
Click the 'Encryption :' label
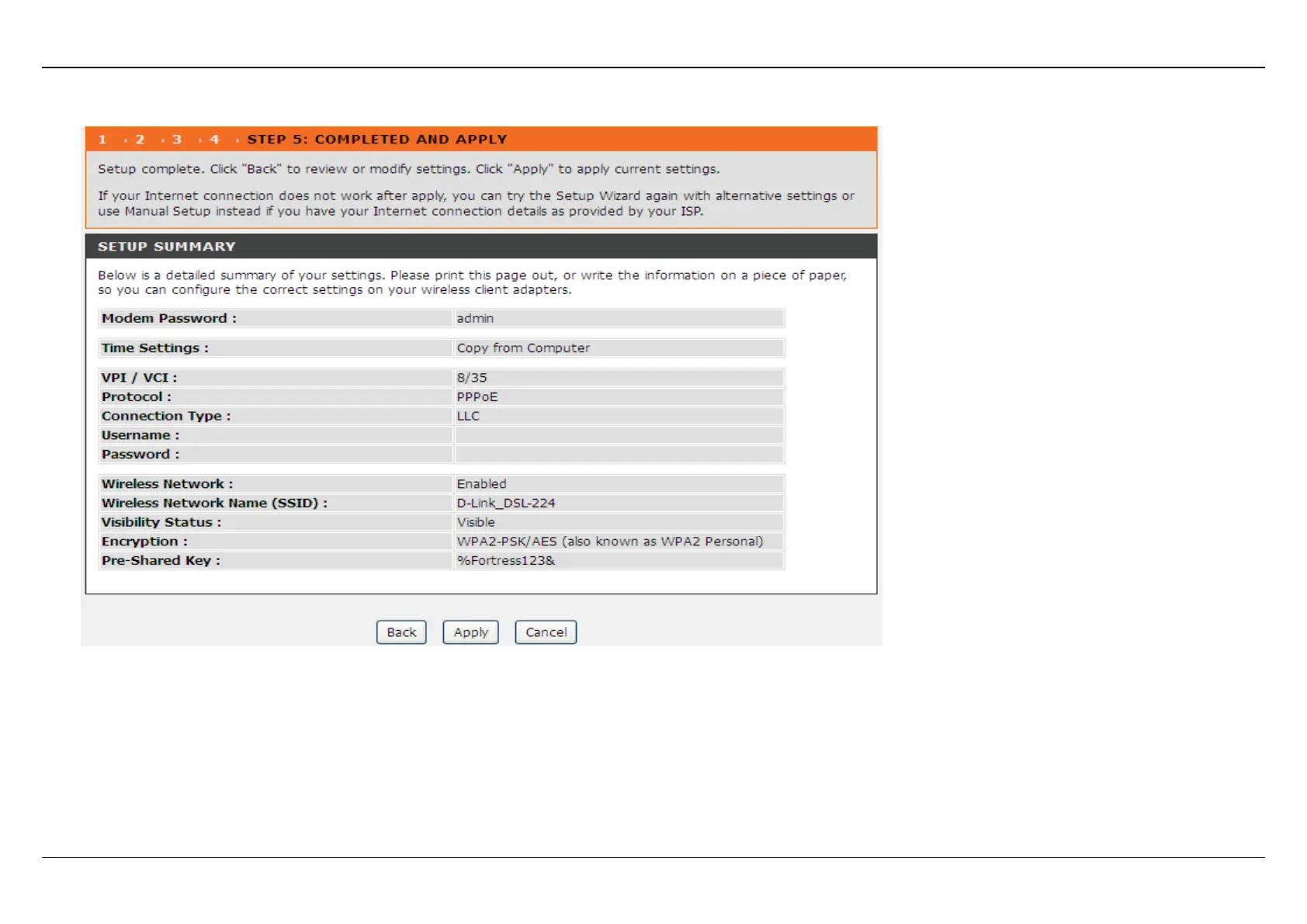tap(144, 542)
